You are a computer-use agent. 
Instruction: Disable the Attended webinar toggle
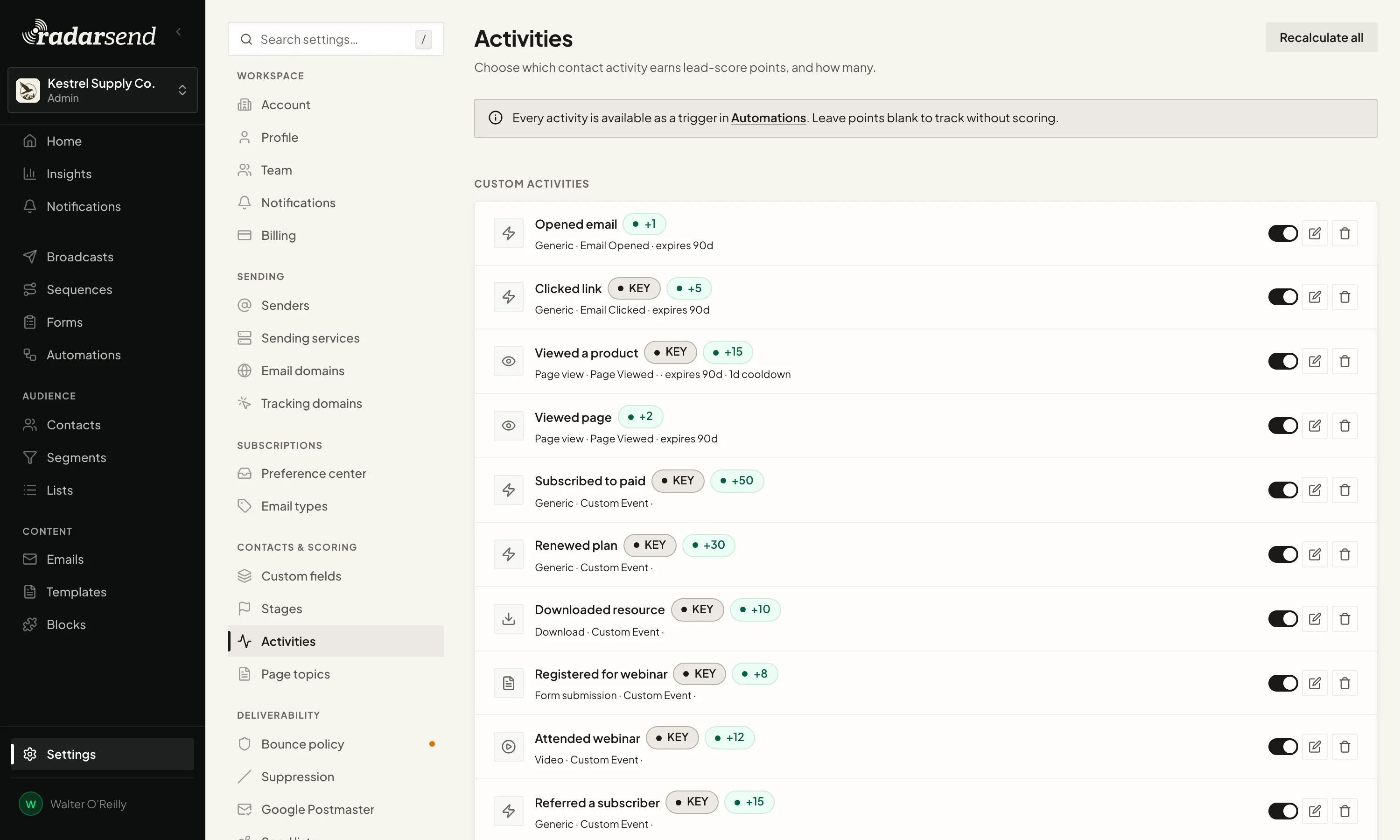1283,747
